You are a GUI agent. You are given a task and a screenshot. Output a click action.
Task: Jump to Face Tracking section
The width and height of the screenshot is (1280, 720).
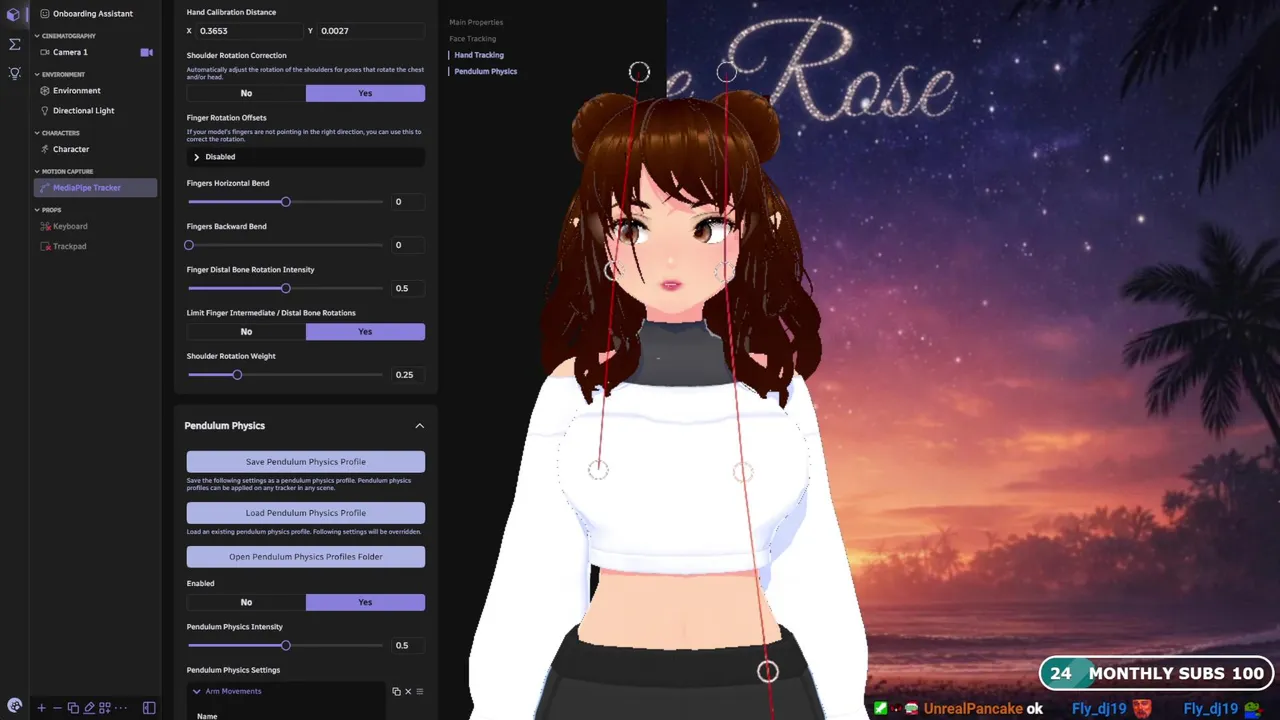point(472,39)
